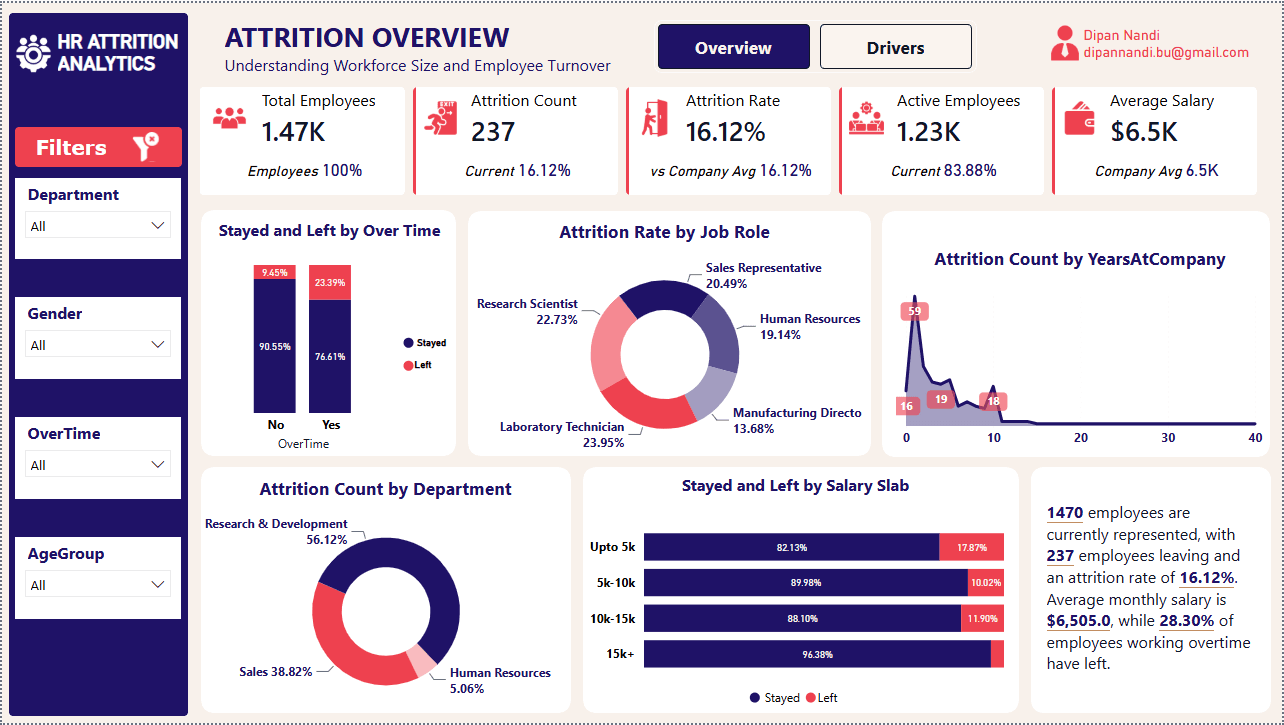The image size is (1284, 725).
Task: Switch to the Overview tab
Action: click(733, 47)
